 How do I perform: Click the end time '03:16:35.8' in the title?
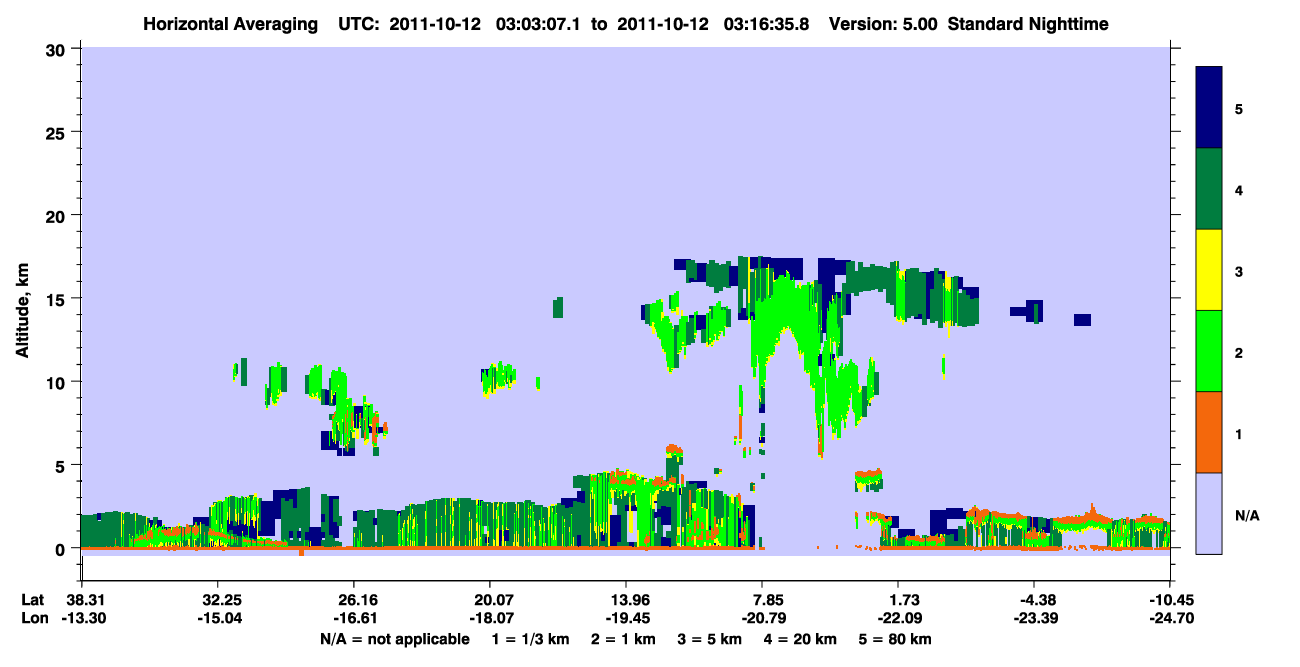766,23
